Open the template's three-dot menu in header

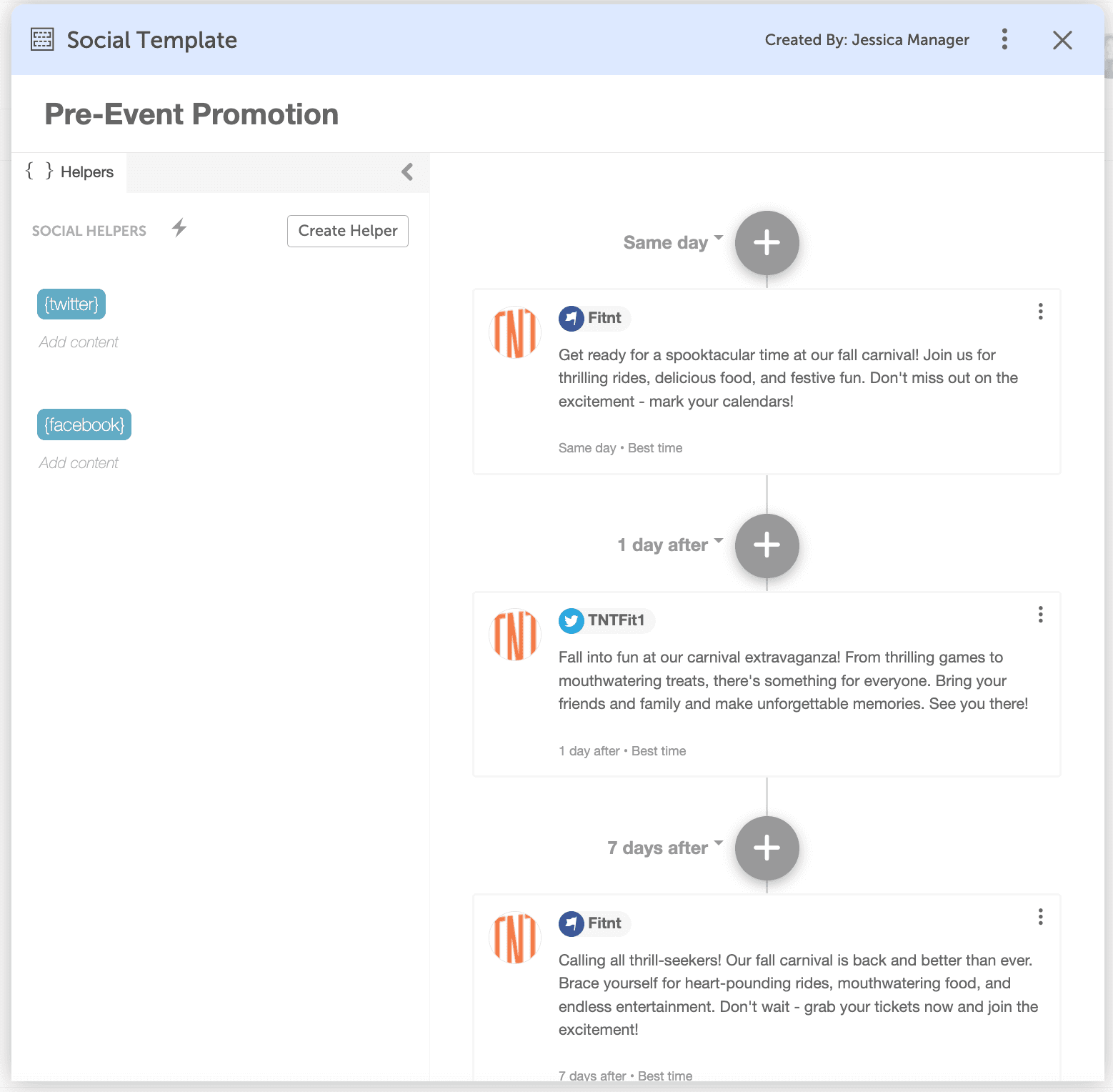click(1004, 39)
